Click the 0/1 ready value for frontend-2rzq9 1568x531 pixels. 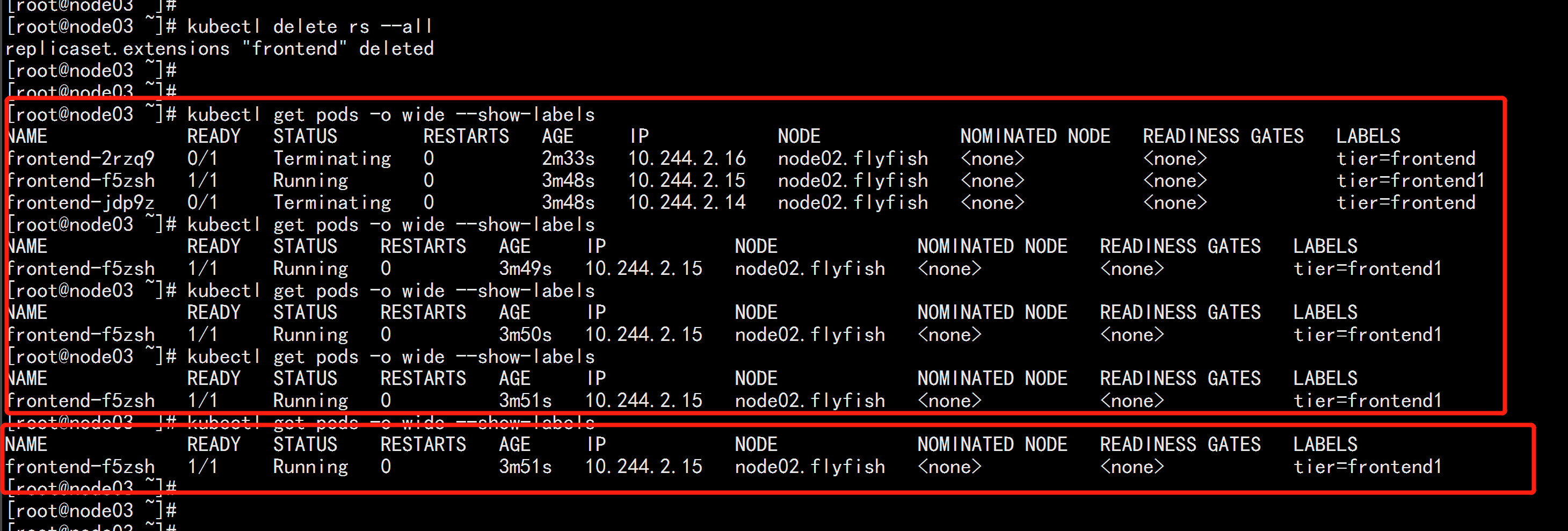[202, 159]
